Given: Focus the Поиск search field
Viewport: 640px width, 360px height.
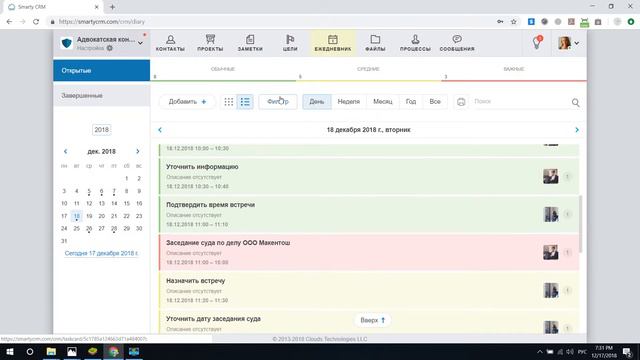Looking at the screenshot, I should [x=520, y=101].
